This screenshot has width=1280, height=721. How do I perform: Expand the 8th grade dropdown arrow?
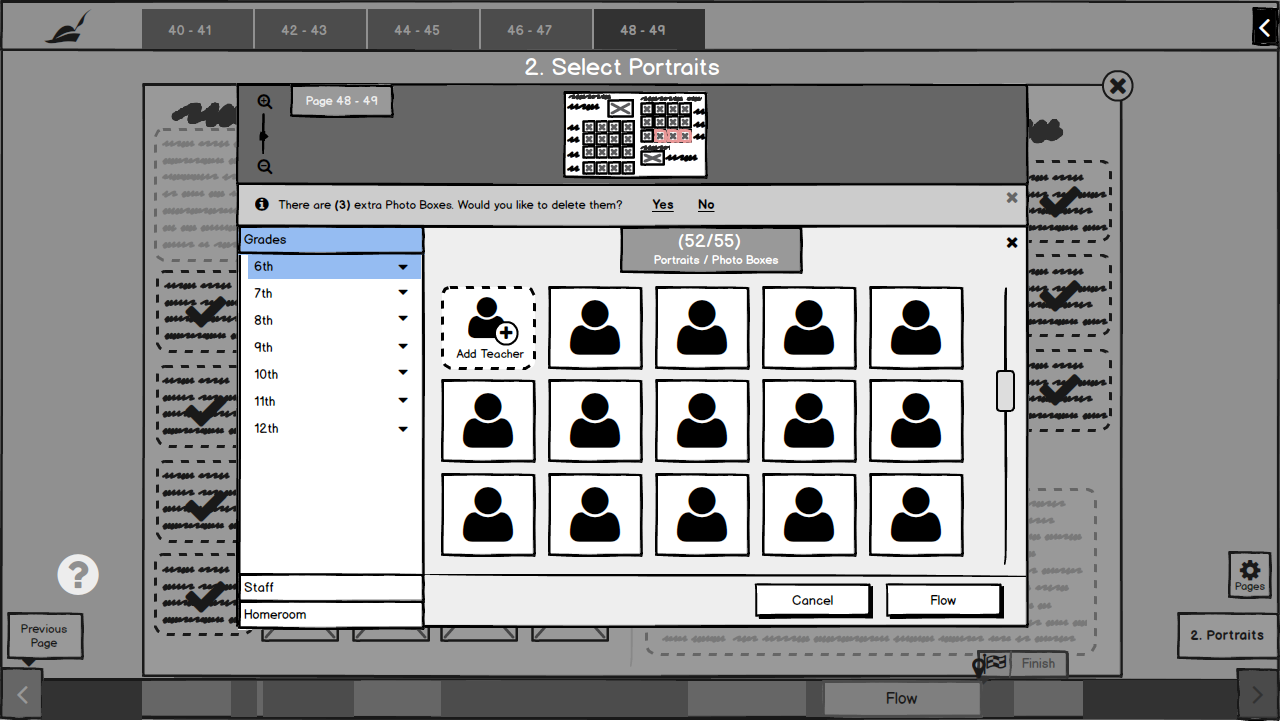(403, 319)
